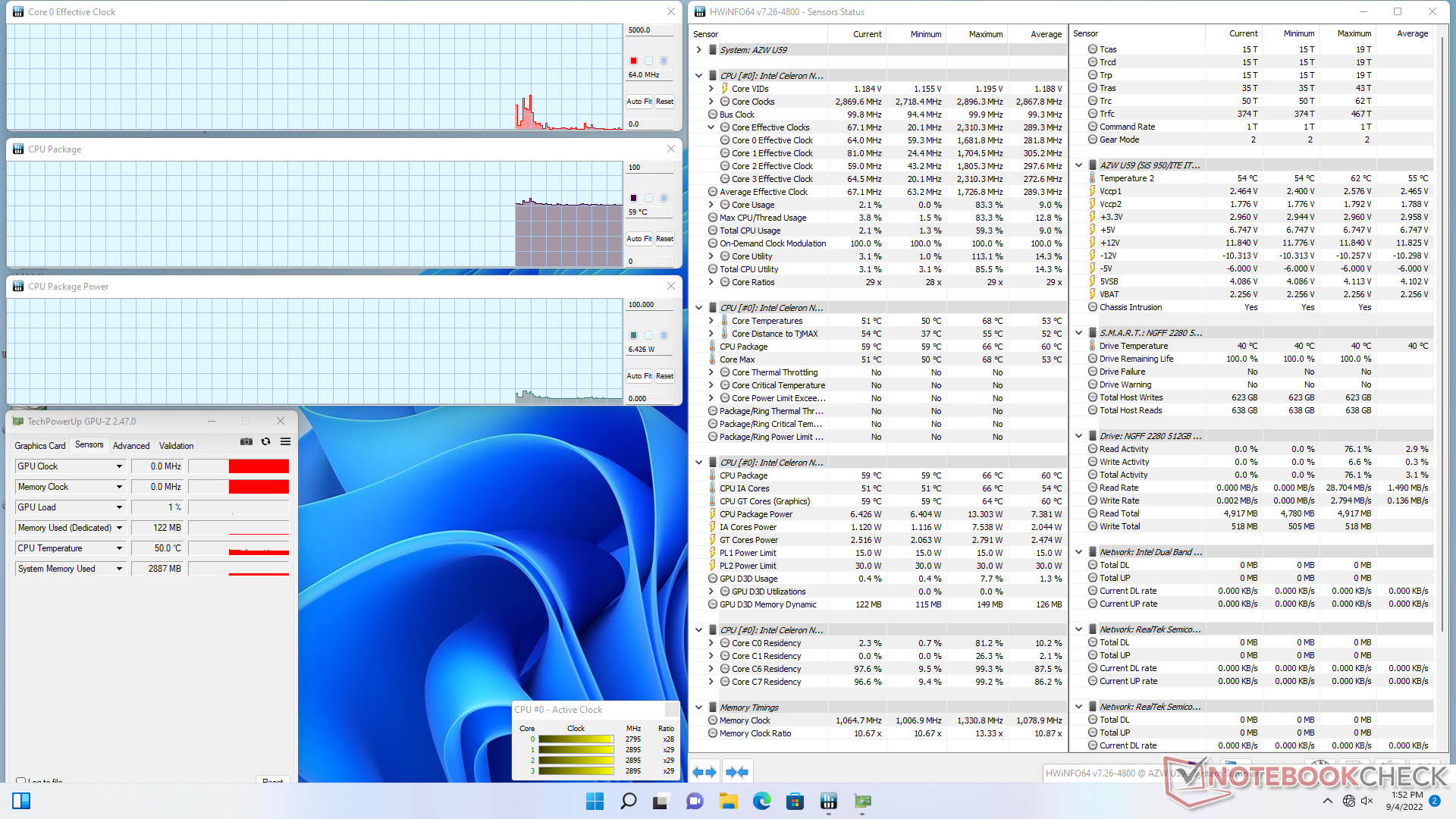Click the HWiNFO expand columns arrows icon

704,772
